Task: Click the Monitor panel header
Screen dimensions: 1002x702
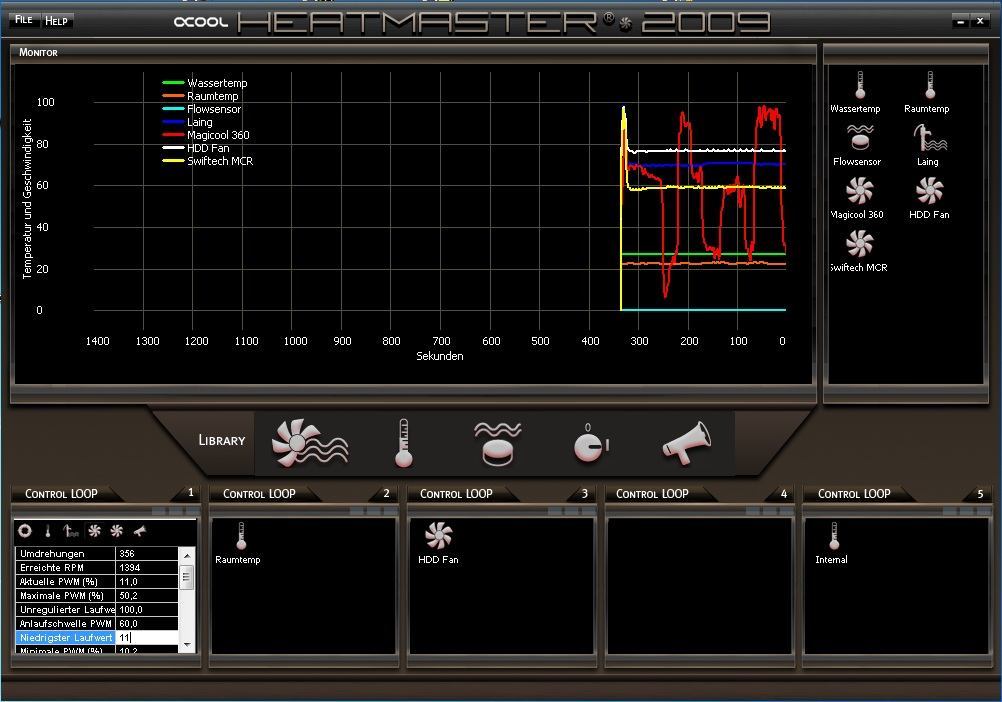Action: (x=38, y=52)
